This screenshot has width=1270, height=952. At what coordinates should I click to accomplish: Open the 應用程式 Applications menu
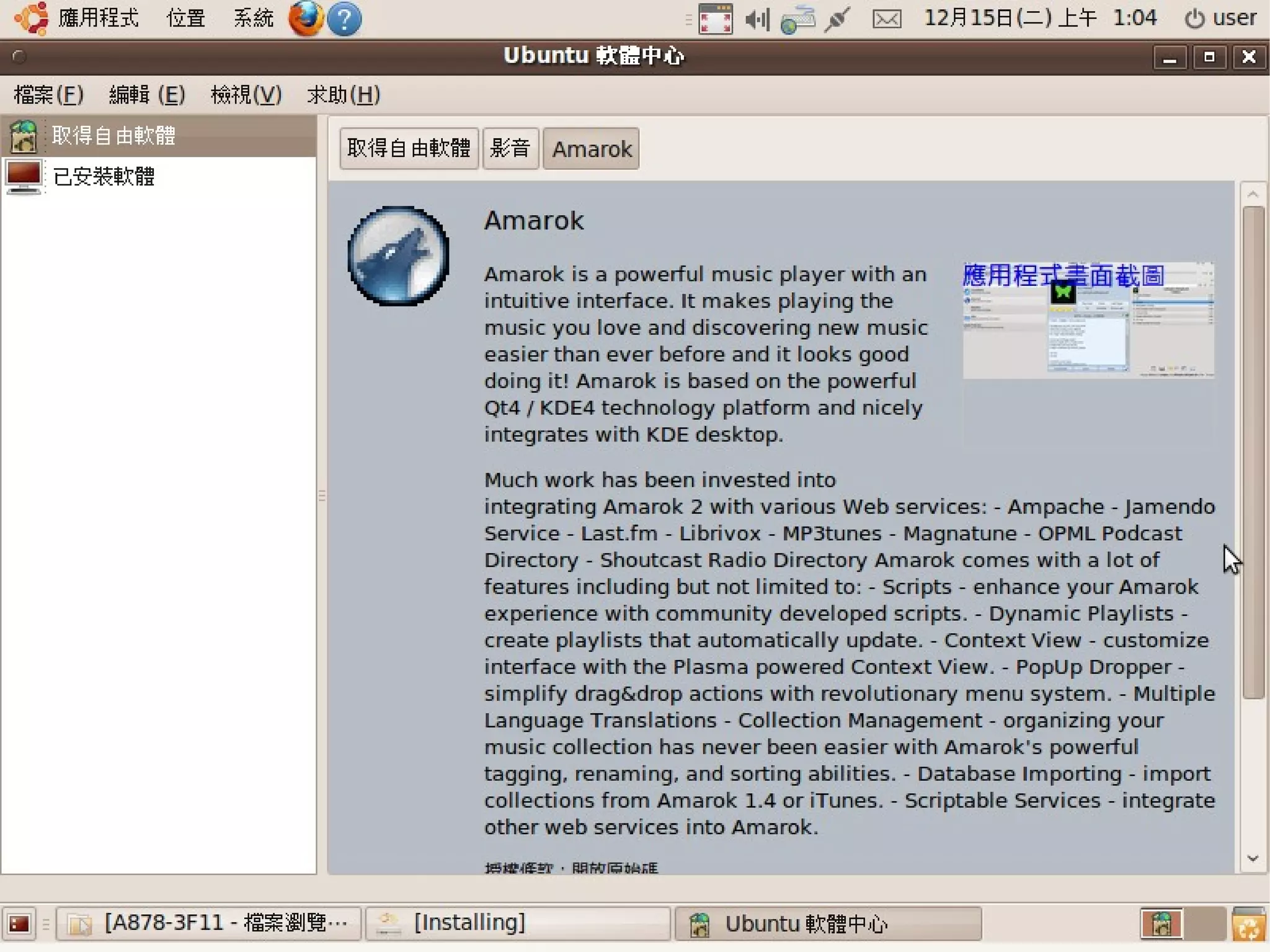tap(98, 18)
